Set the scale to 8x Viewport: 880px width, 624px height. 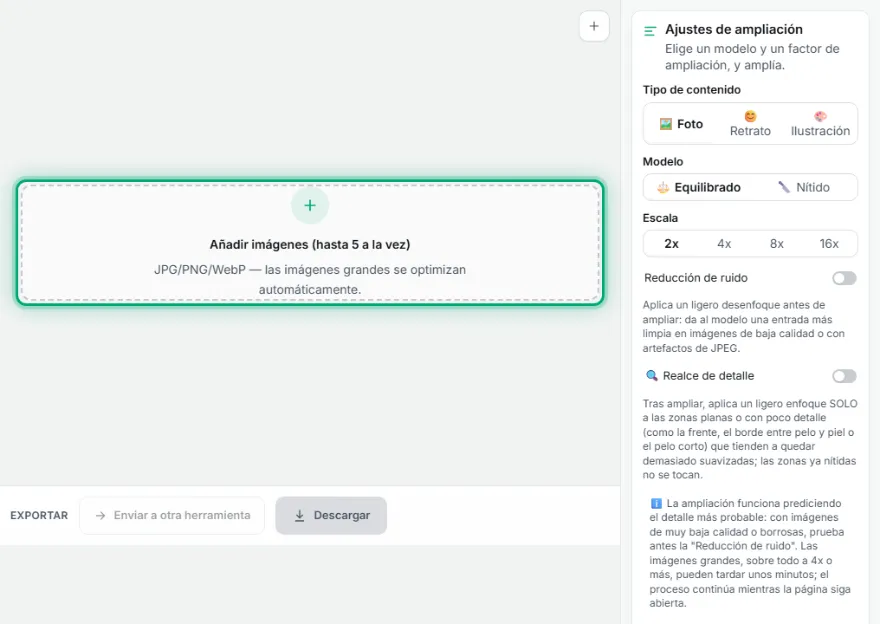[777, 244]
